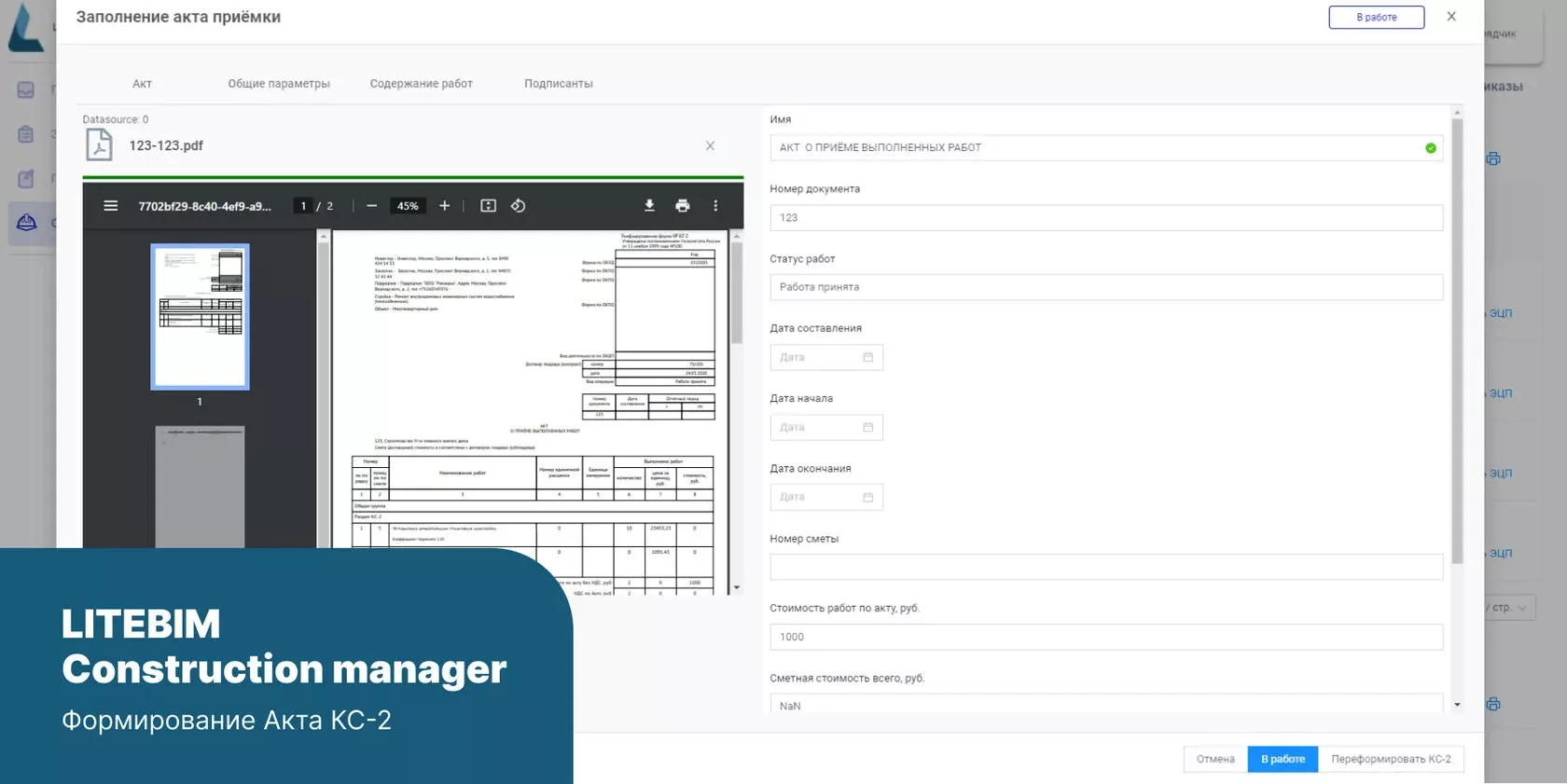Click the blue В работе button
The height and width of the screenshot is (784, 1567).
tap(1283, 760)
